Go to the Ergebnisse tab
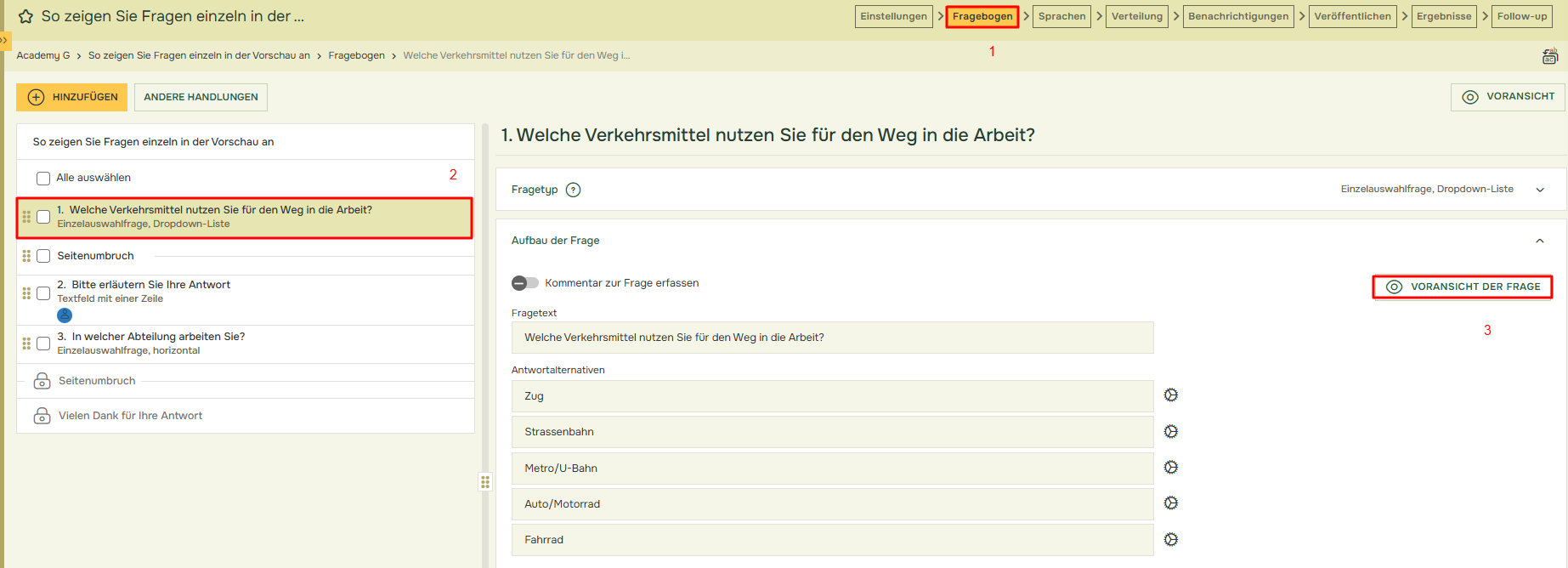The width and height of the screenshot is (1568, 568). click(x=1443, y=17)
